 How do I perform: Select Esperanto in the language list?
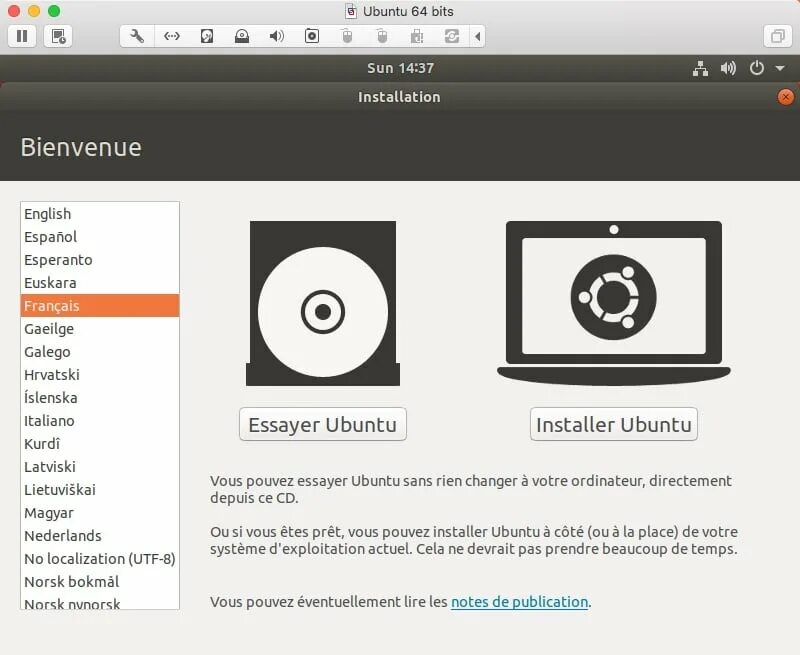pos(100,260)
